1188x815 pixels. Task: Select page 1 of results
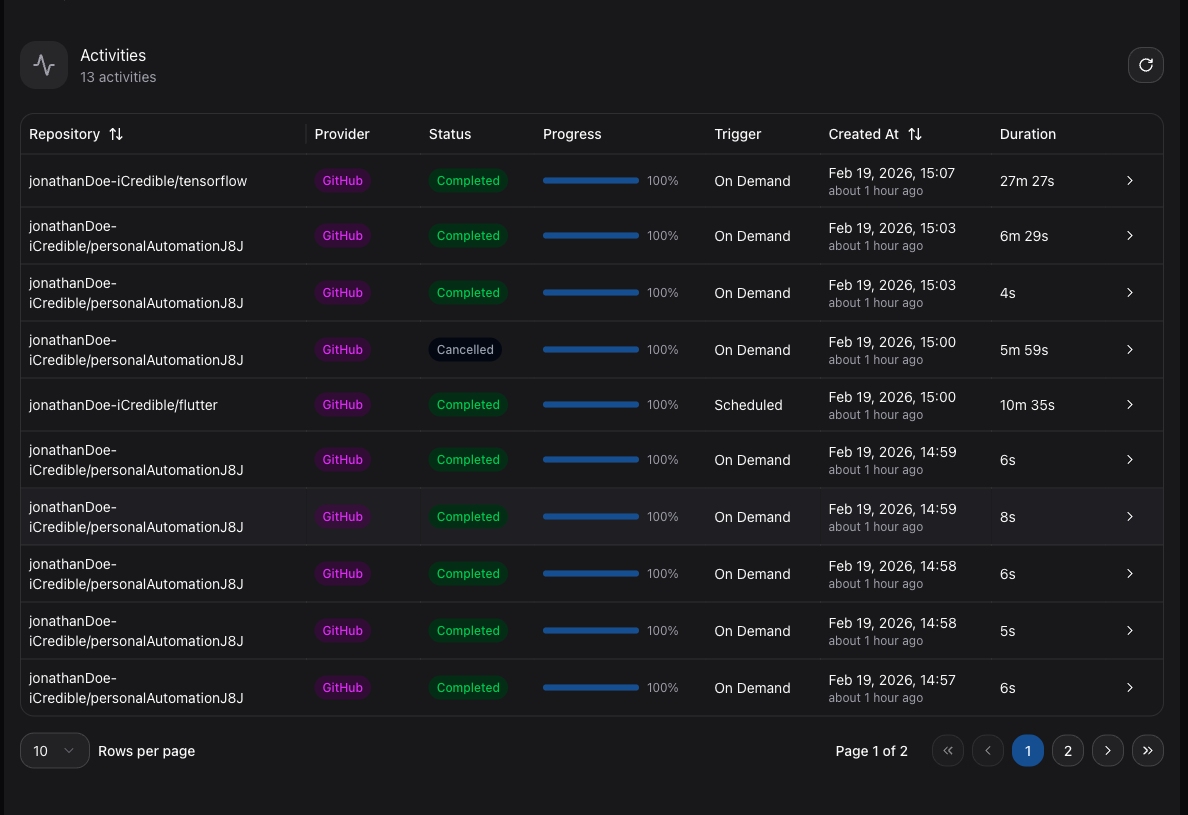[x=1027, y=750]
